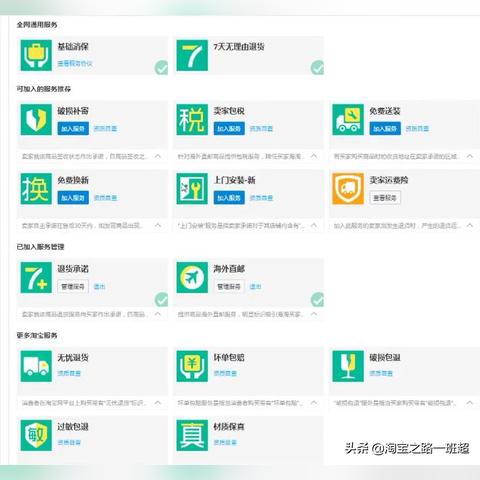The image size is (480, 480).
Task: Open the blue link under 坏单包赔
Action: pyautogui.click(x=225, y=373)
